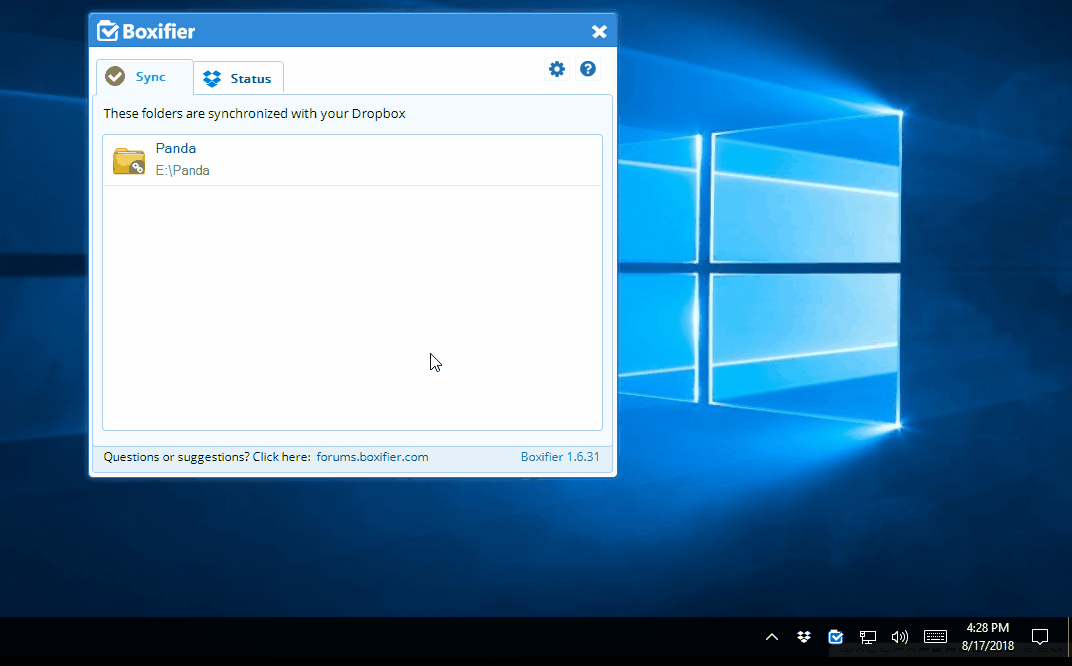The width and height of the screenshot is (1072, 666).
Task: Switch to the Status tab
Action: 238,79
